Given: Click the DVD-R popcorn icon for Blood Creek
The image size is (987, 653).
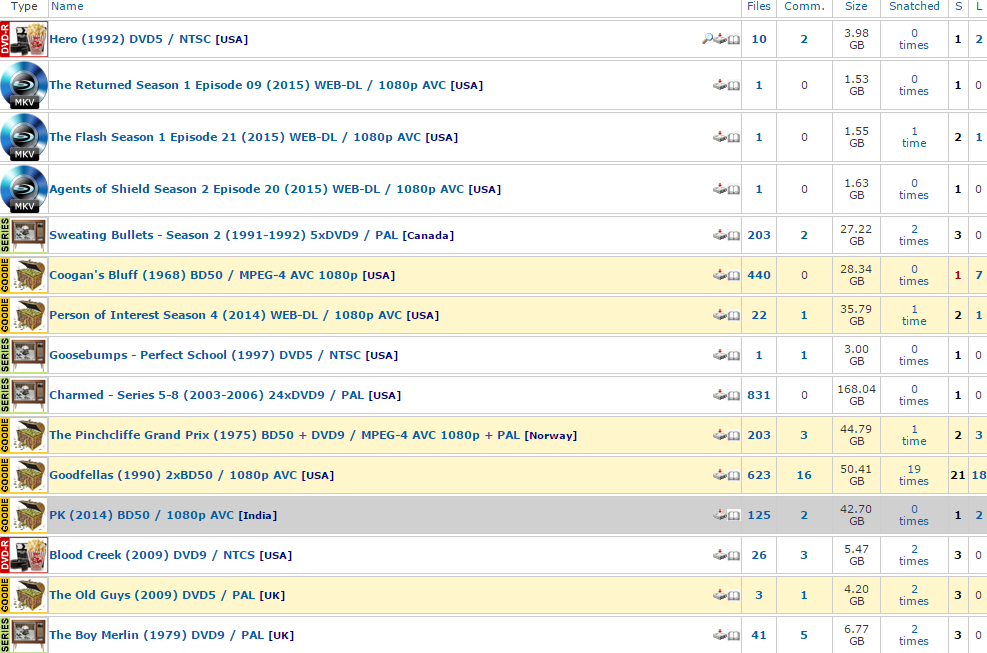Looking at the screenshot, I should pos(24,555).
